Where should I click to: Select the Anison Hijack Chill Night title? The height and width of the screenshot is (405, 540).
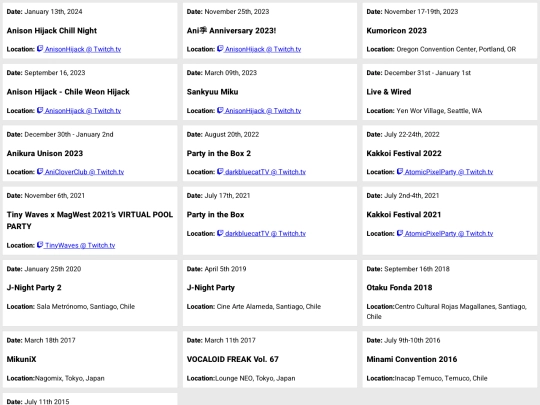(52, 31)
